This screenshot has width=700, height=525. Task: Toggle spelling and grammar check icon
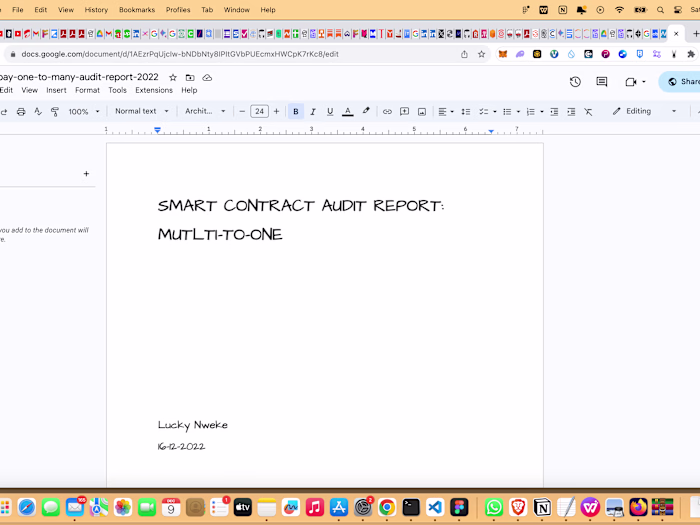pyautogui.click(x=38, y=112)
